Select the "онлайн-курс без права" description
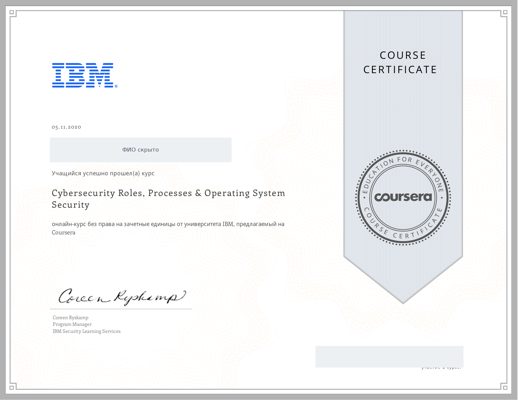This screenshot has height=400, width=518. [168, 228]
